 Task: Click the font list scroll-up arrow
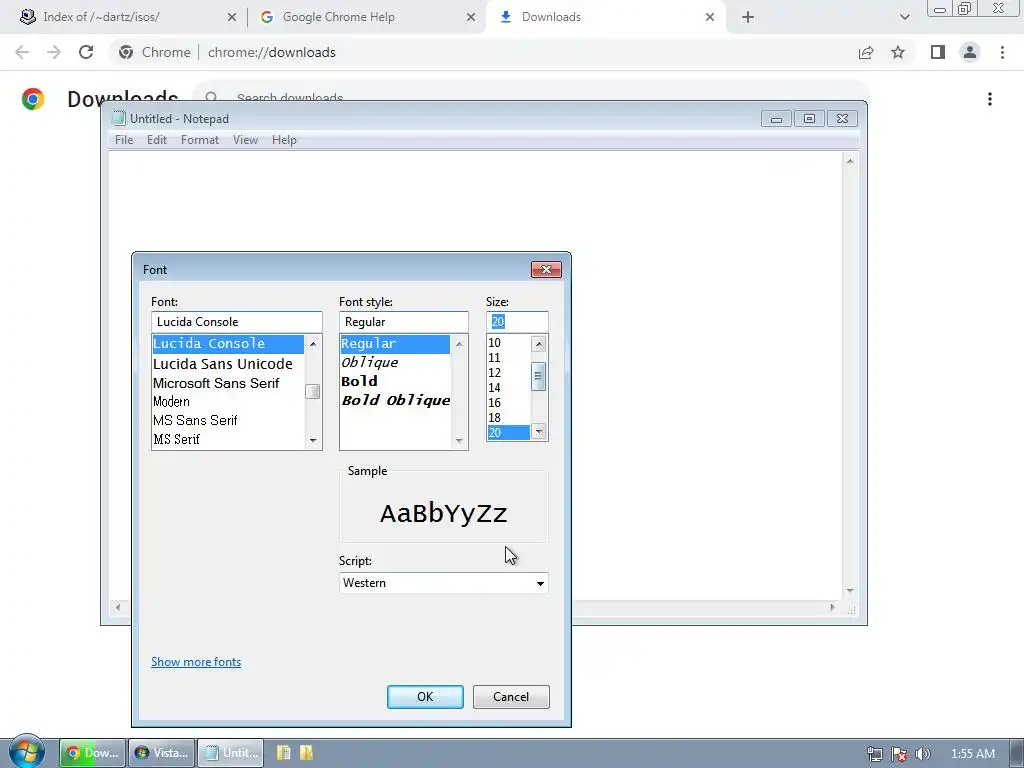click(x=313, y=344)
